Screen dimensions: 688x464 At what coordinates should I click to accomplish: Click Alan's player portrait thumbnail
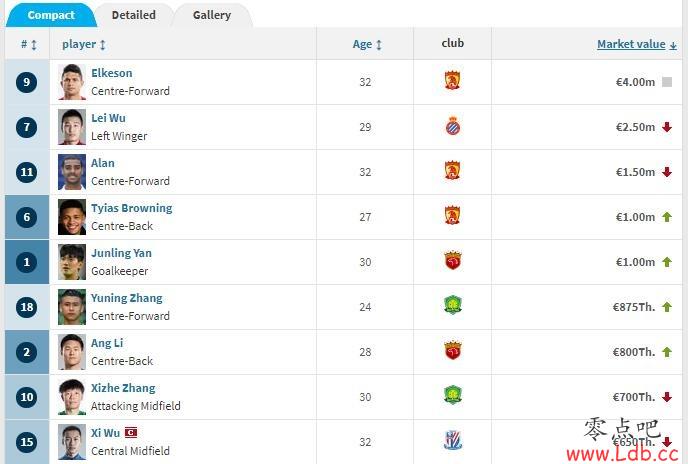[x=72, y=172]
